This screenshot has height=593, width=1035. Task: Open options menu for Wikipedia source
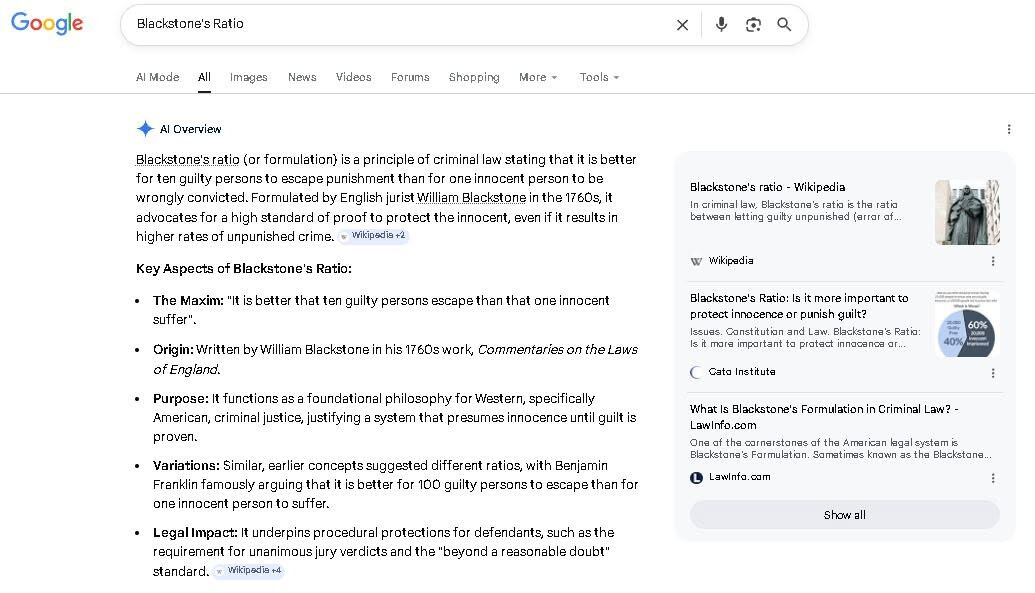[993, 262]
